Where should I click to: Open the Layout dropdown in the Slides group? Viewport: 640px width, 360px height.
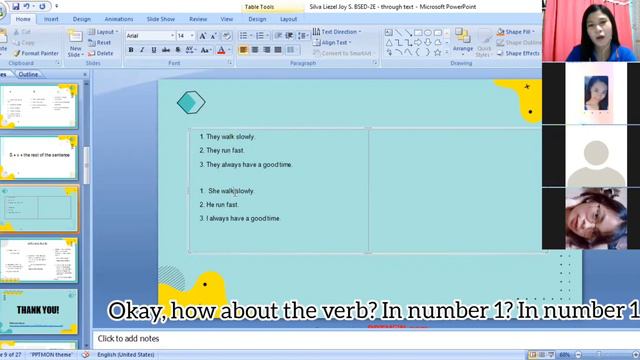point(103,32)
